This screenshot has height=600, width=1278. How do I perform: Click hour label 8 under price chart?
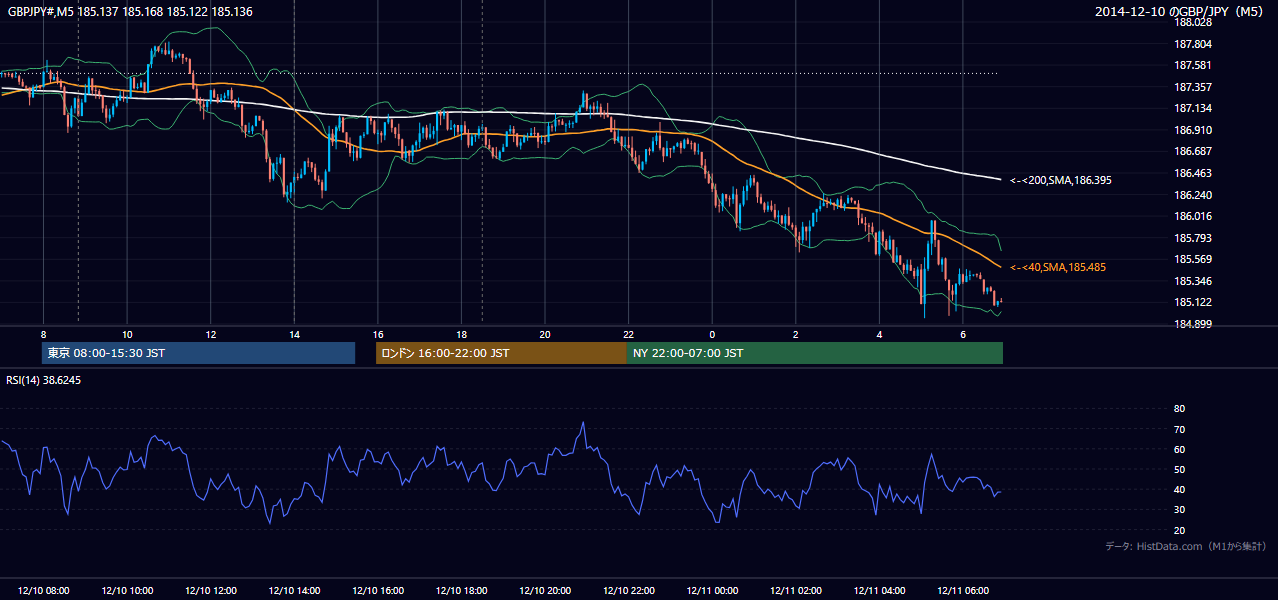point(43,334)
